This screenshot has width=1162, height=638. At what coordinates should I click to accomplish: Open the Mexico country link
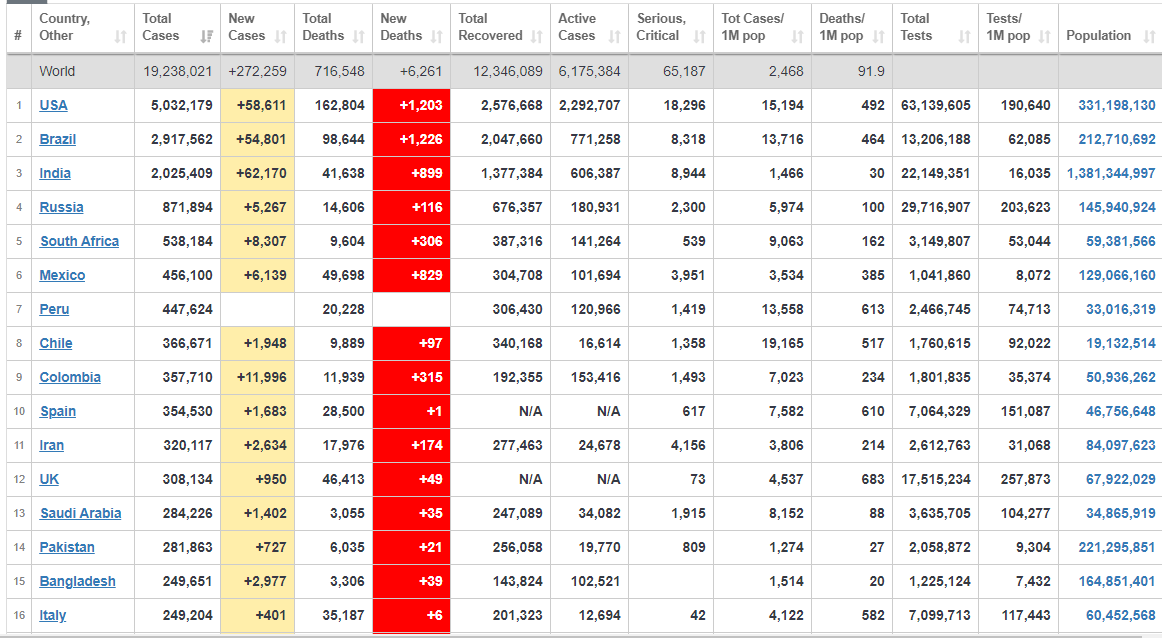point(62,276)
